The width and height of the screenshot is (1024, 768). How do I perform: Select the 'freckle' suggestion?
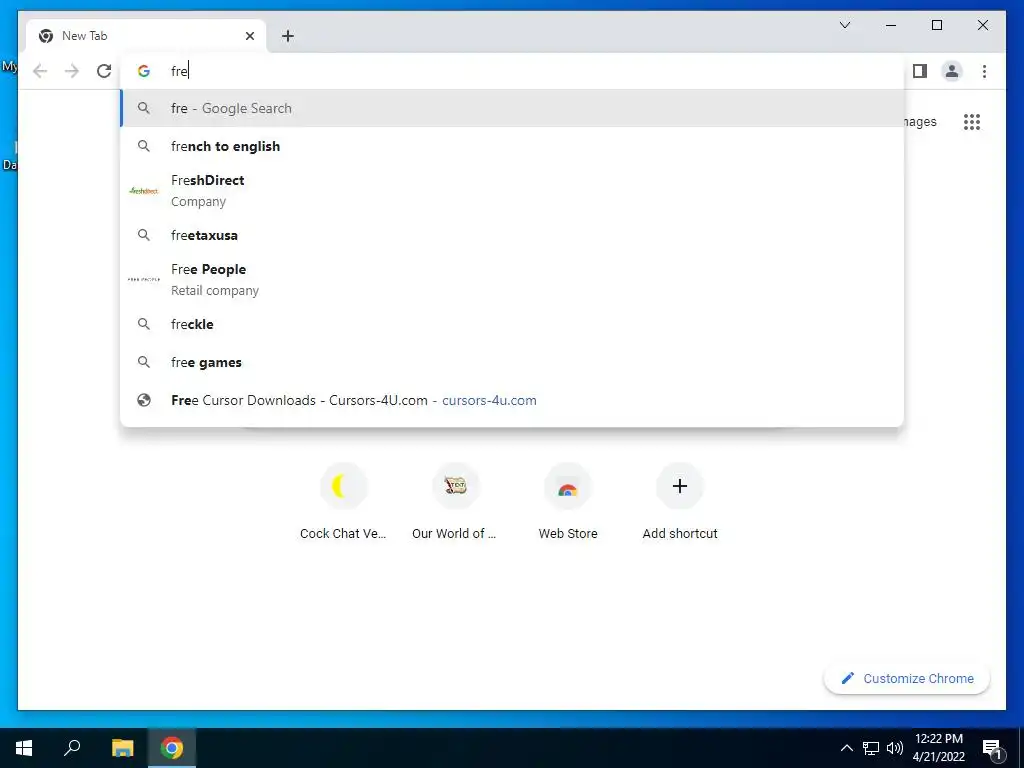point(512,324)
